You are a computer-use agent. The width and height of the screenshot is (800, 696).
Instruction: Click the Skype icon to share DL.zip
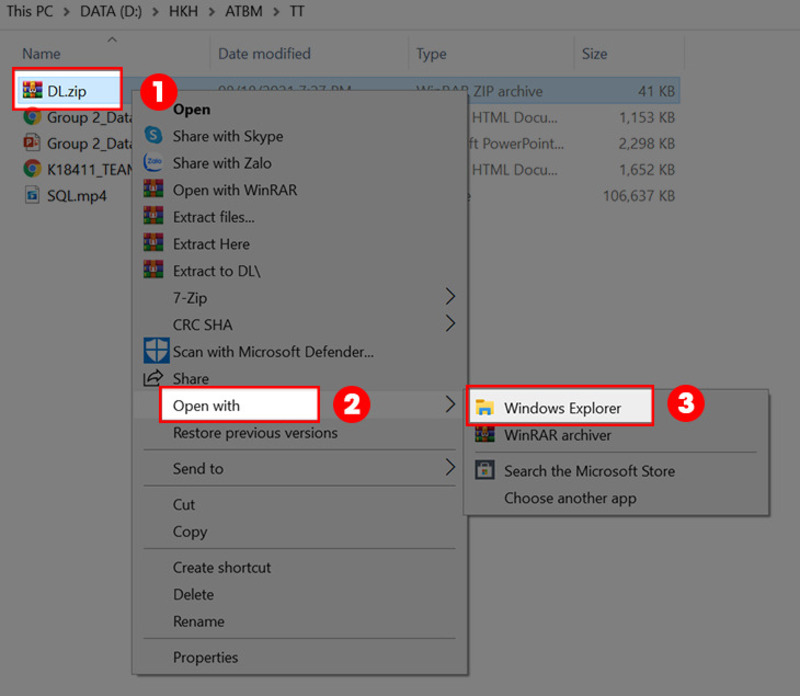coord(155,136)
